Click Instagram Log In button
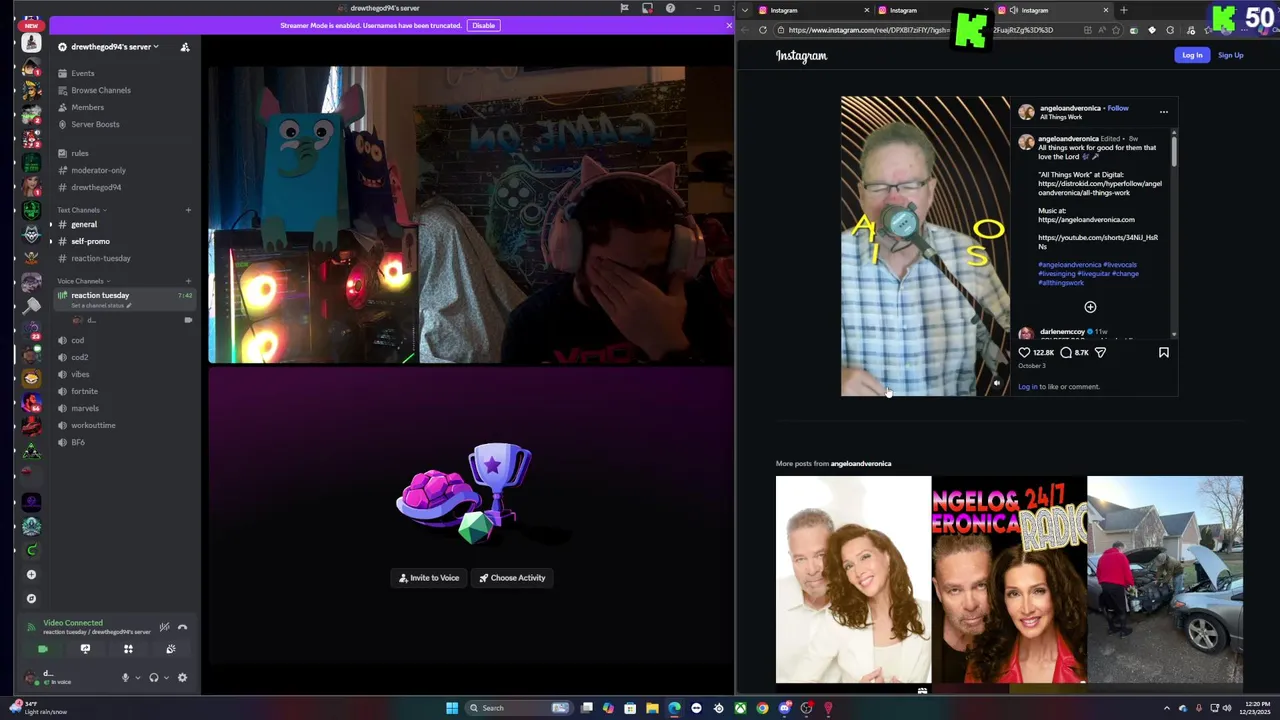Viewport: 1280px width, 720px height. tap(1192, 55)
